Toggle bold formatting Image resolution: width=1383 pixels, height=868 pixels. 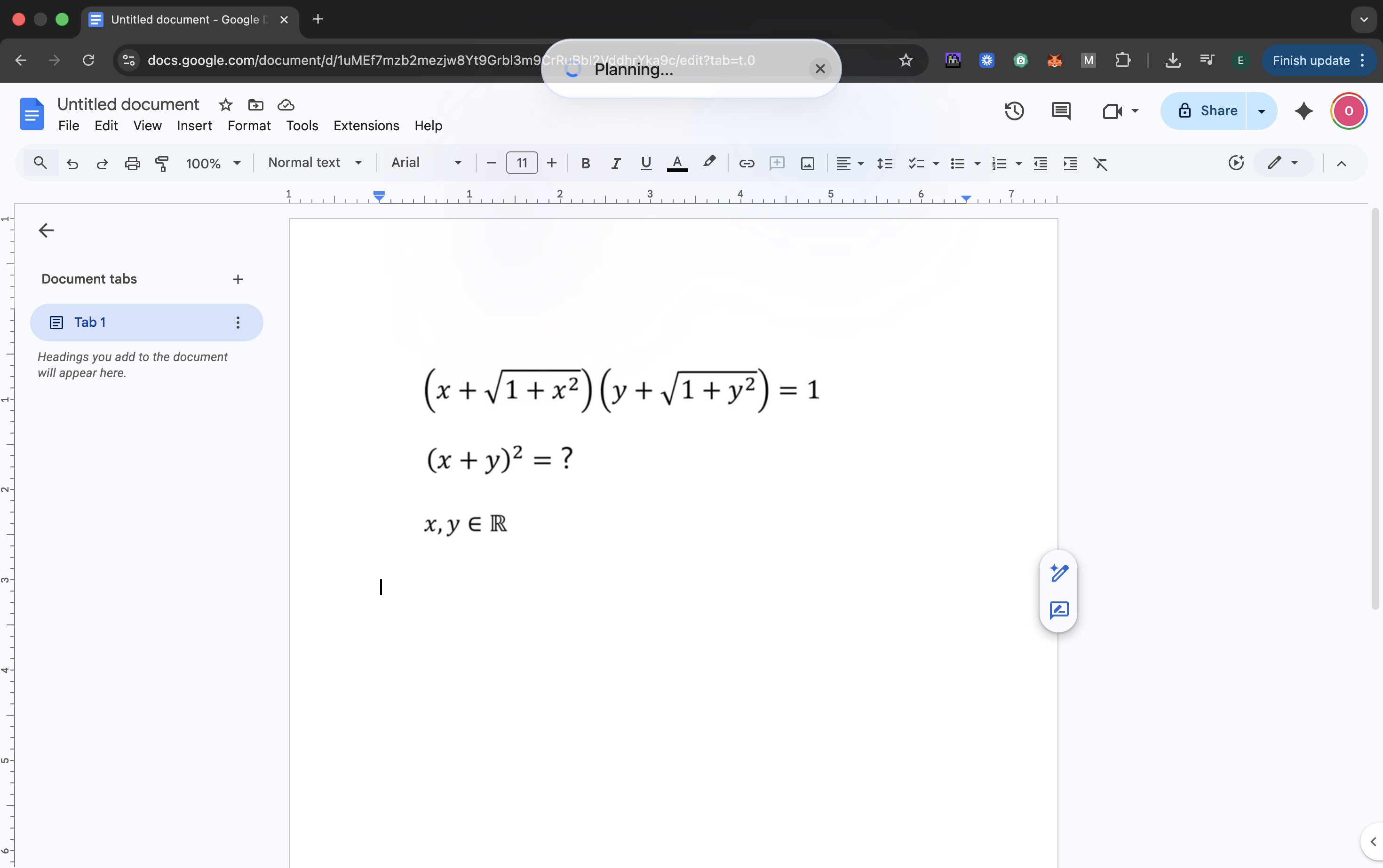[x=585, y=164]
